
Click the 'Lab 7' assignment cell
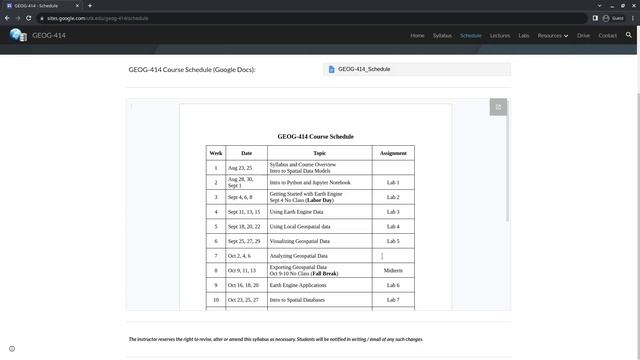coord(393,300)
